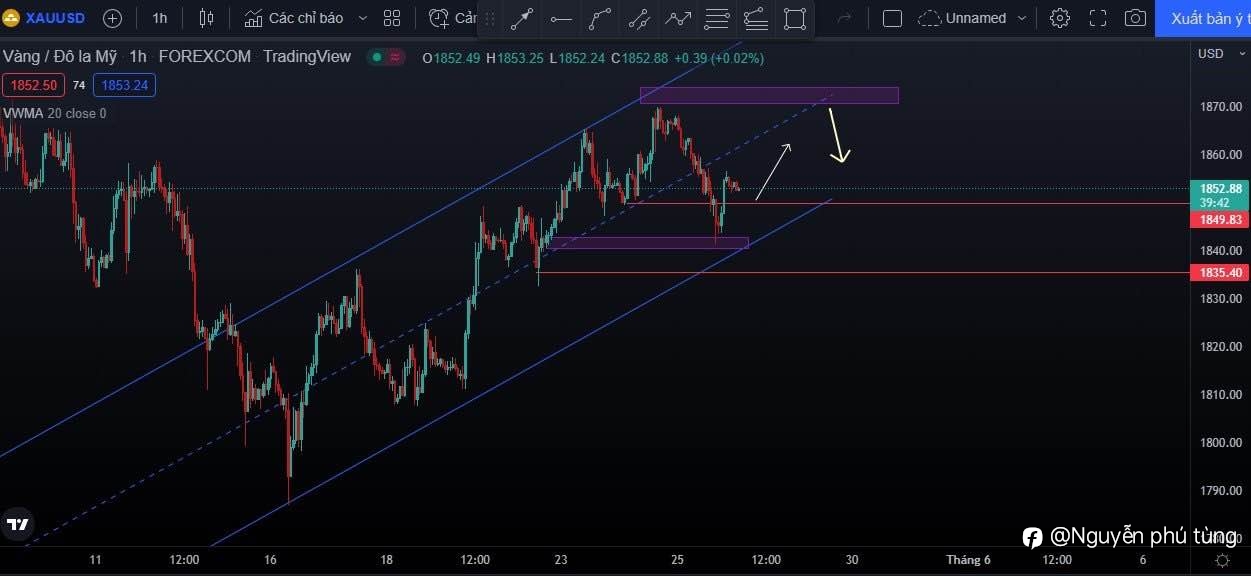Enter fullscreen mode
This screenshot has width=1251, height=576.
click(1098, 18)
